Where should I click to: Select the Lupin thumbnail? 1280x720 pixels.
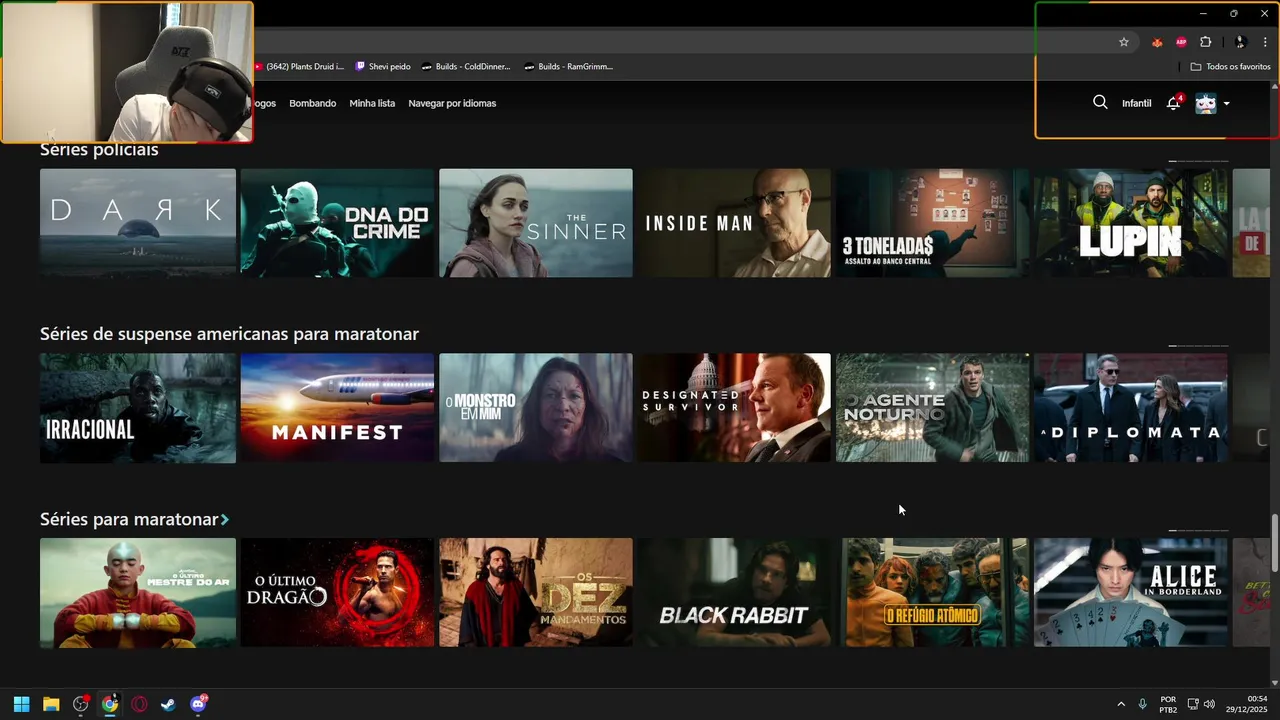click(x=1131, y=223)
